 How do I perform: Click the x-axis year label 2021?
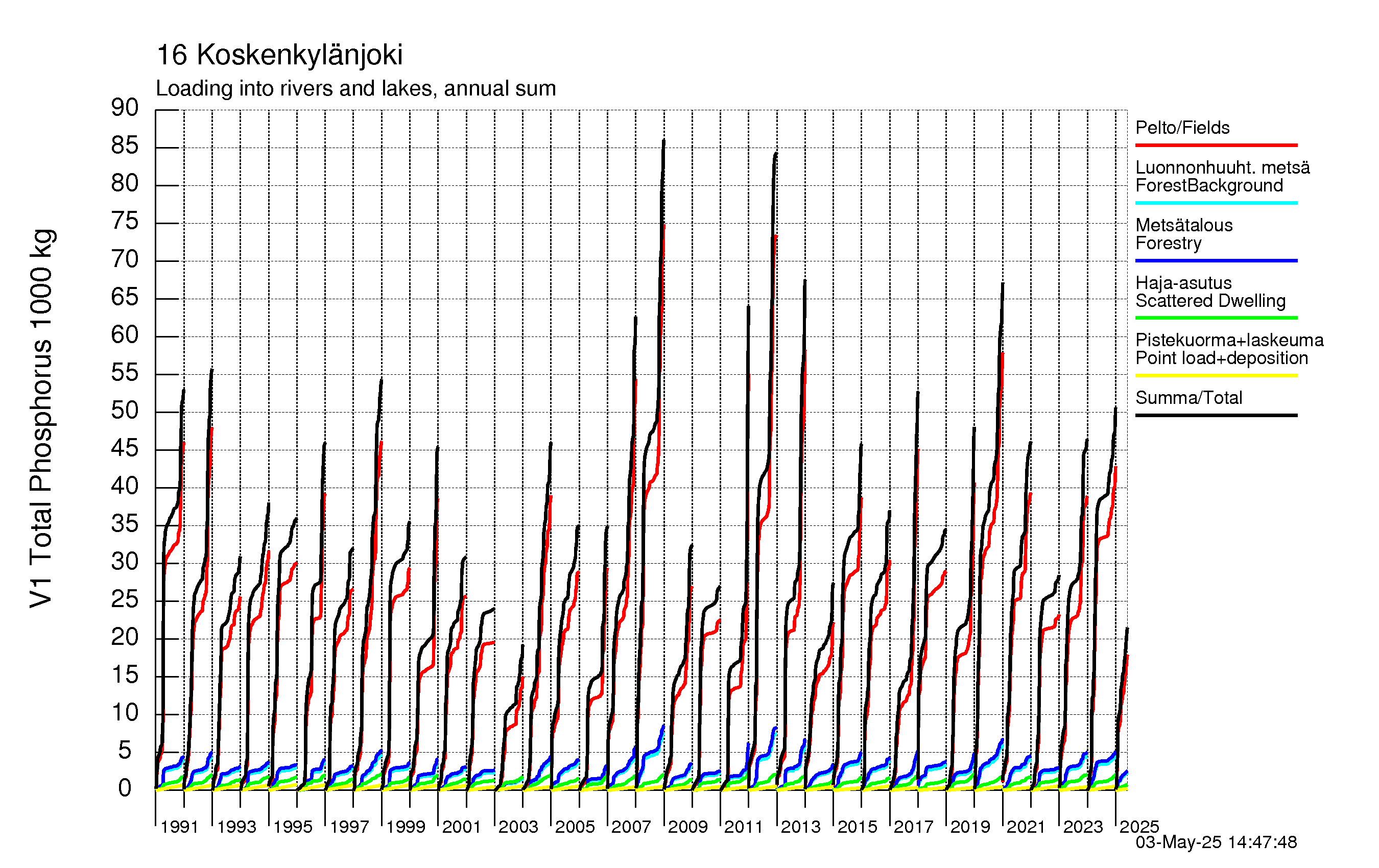click(x=1026, y=827)
